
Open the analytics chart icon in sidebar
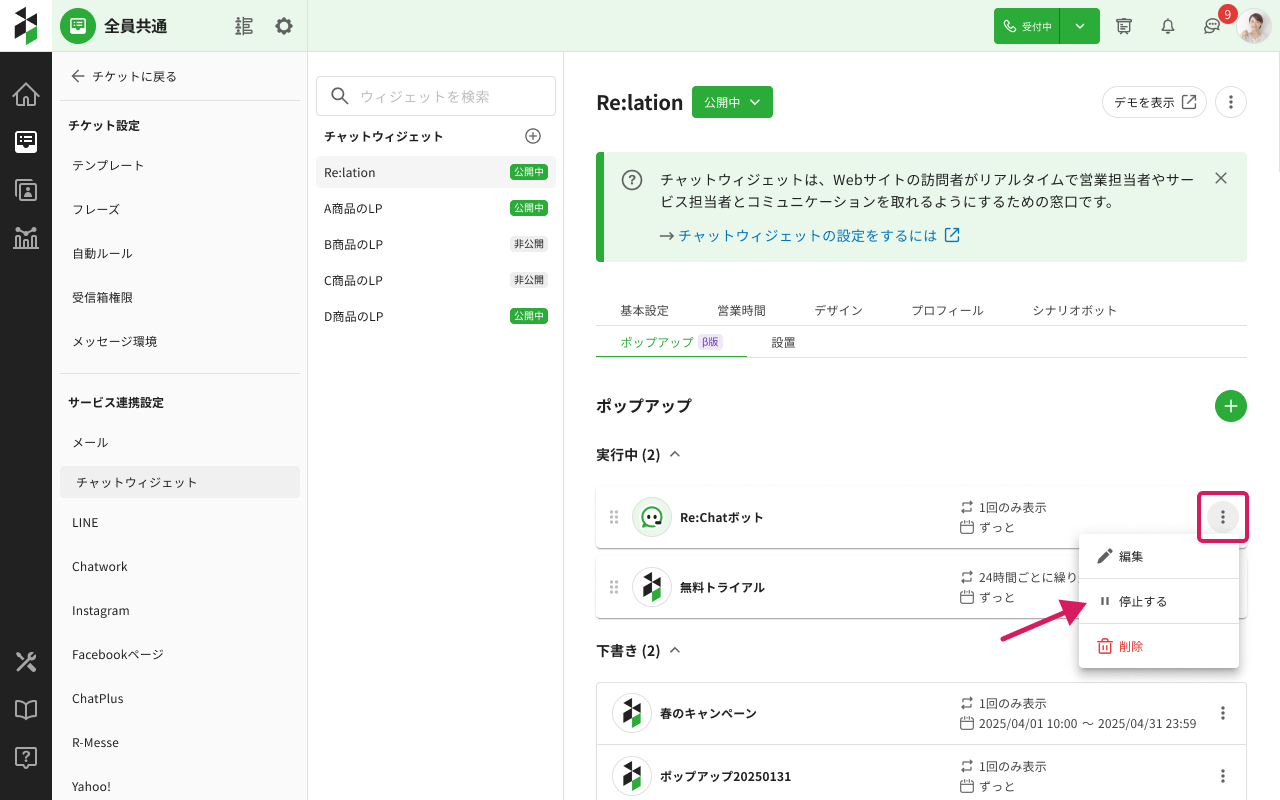(26, 238)
